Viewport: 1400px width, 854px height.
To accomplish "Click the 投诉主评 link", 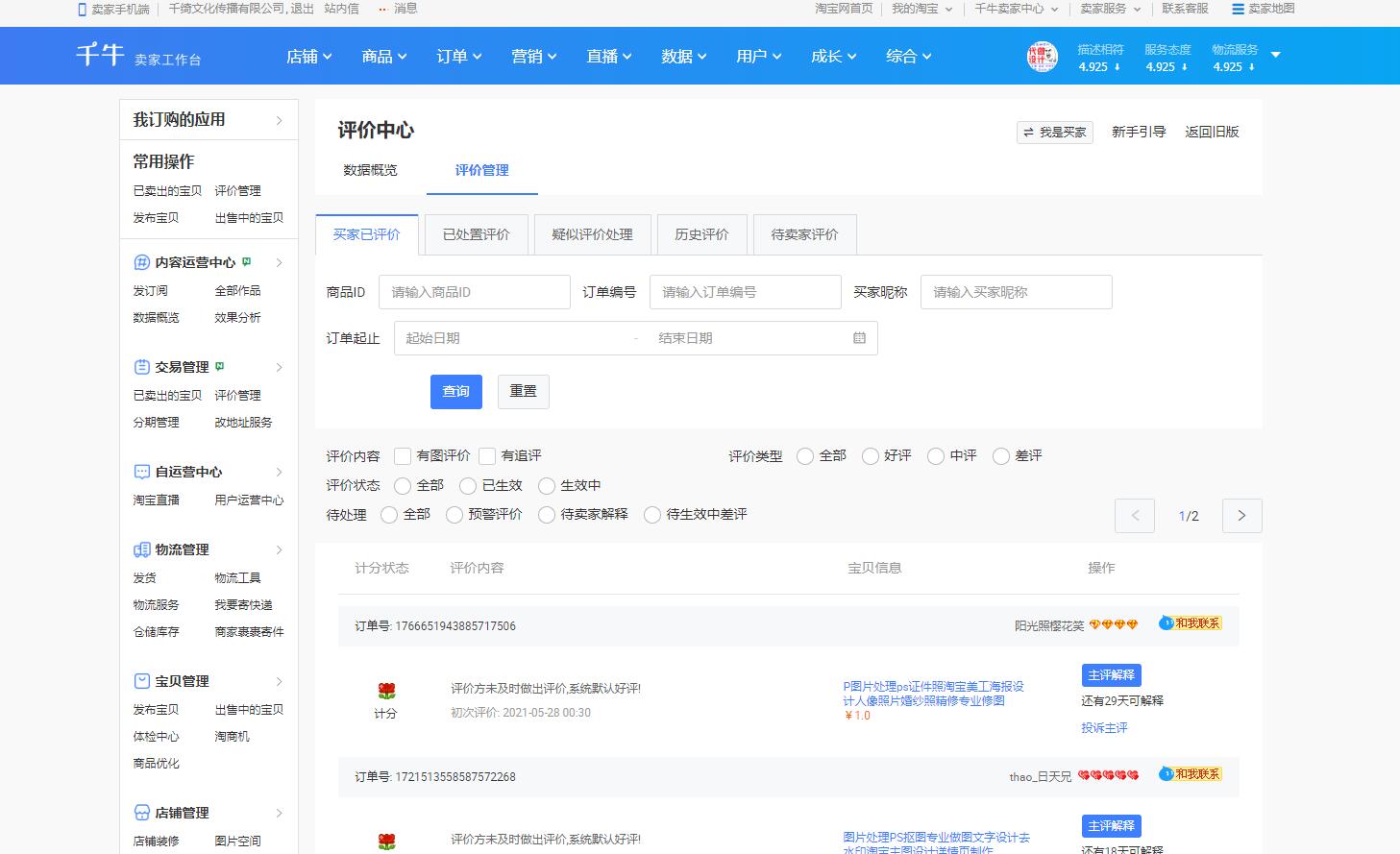I will coord(1104,728).
